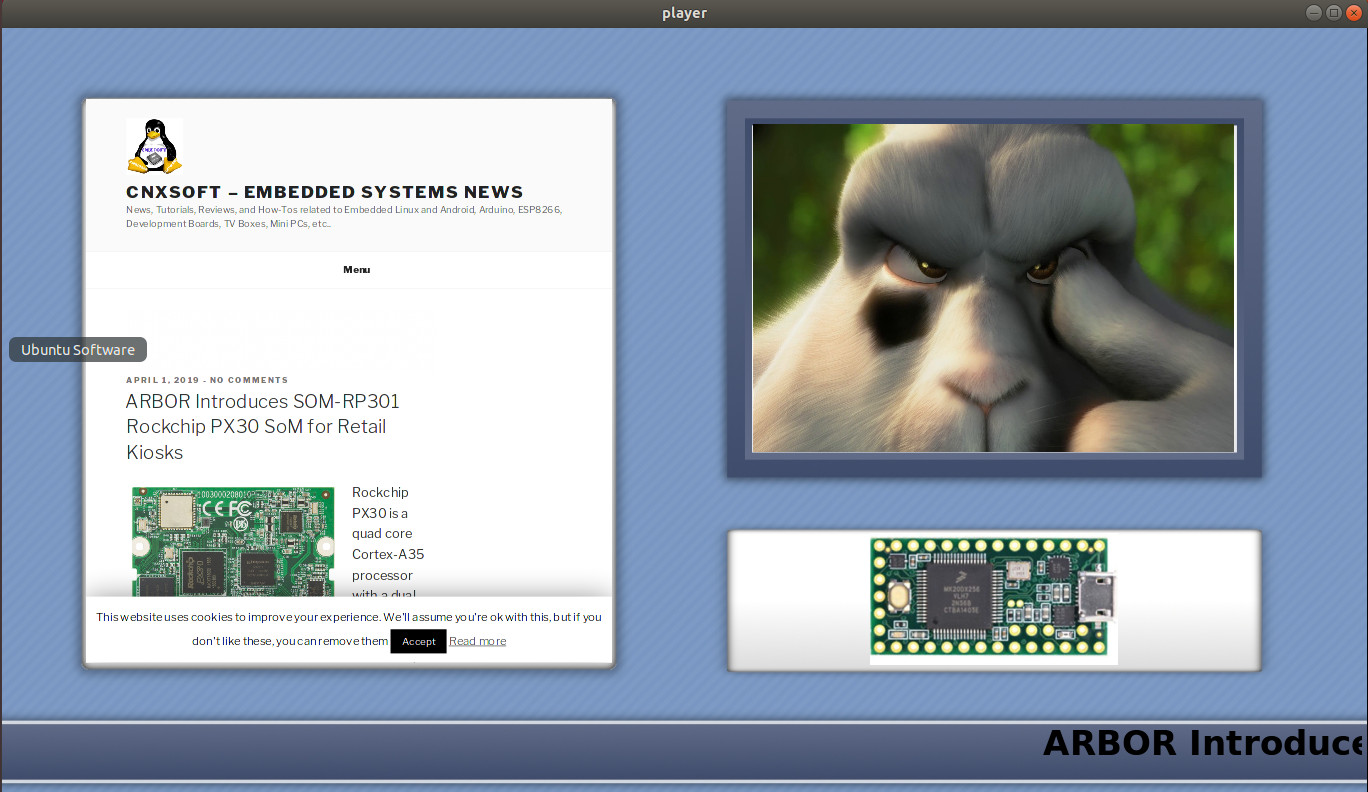Click the APRIL 1, 2019 date link
The height and width of the screenshot is (792, 1368).
click(163, 380)
